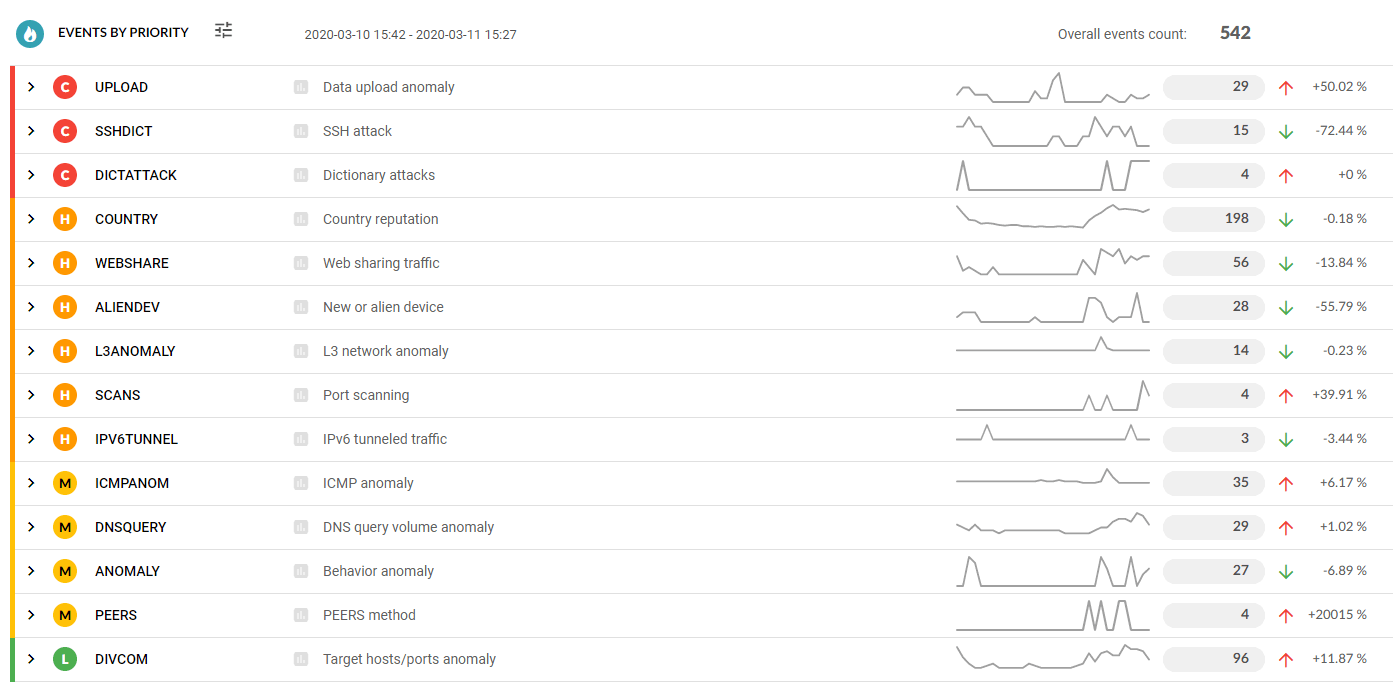Expand the WEBSHARE event row
This screenshot has height=700, width=1400.
pyautogui.click(x=31, y=264)
